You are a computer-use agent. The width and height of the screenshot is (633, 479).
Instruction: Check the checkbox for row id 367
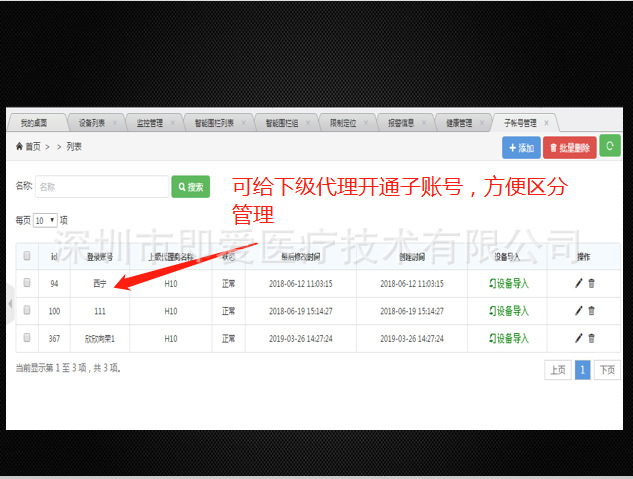27,337
